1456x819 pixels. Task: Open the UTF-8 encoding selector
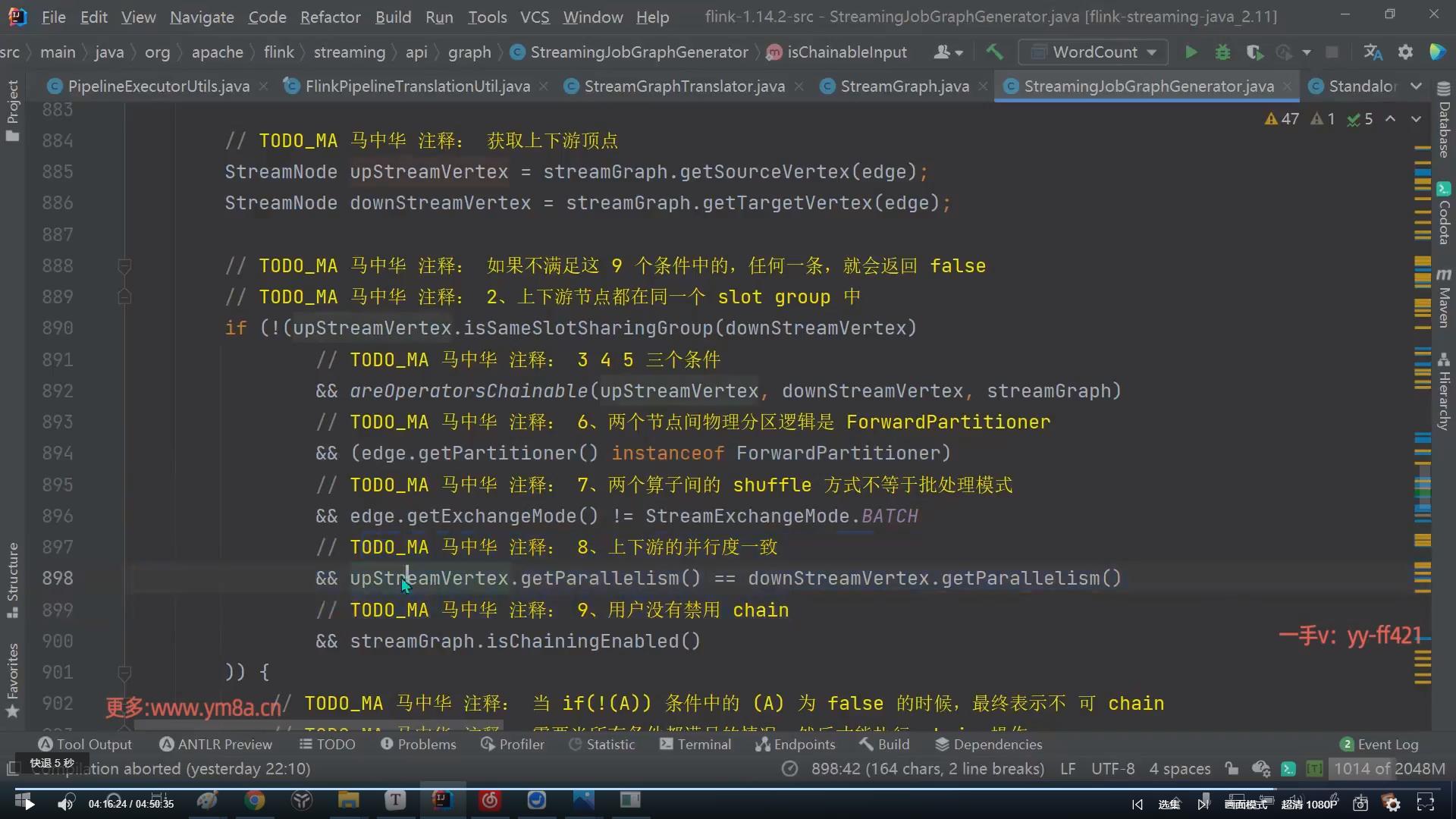[x=1112, y=769]
